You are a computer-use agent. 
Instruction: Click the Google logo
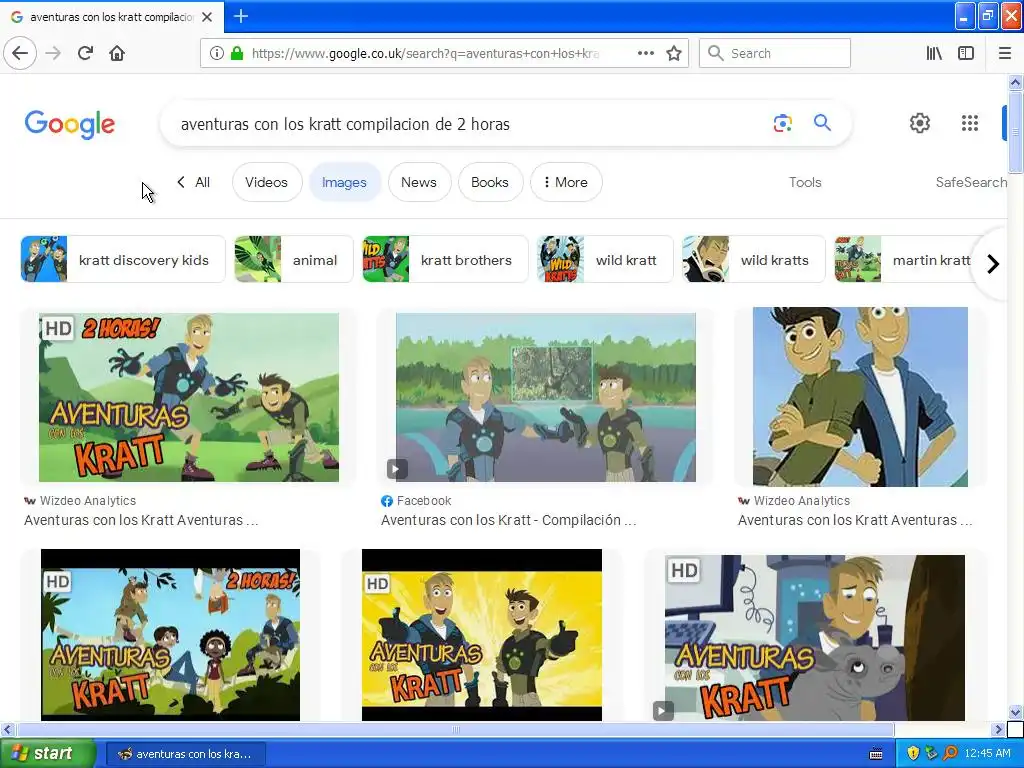click(x=70, y=124)
